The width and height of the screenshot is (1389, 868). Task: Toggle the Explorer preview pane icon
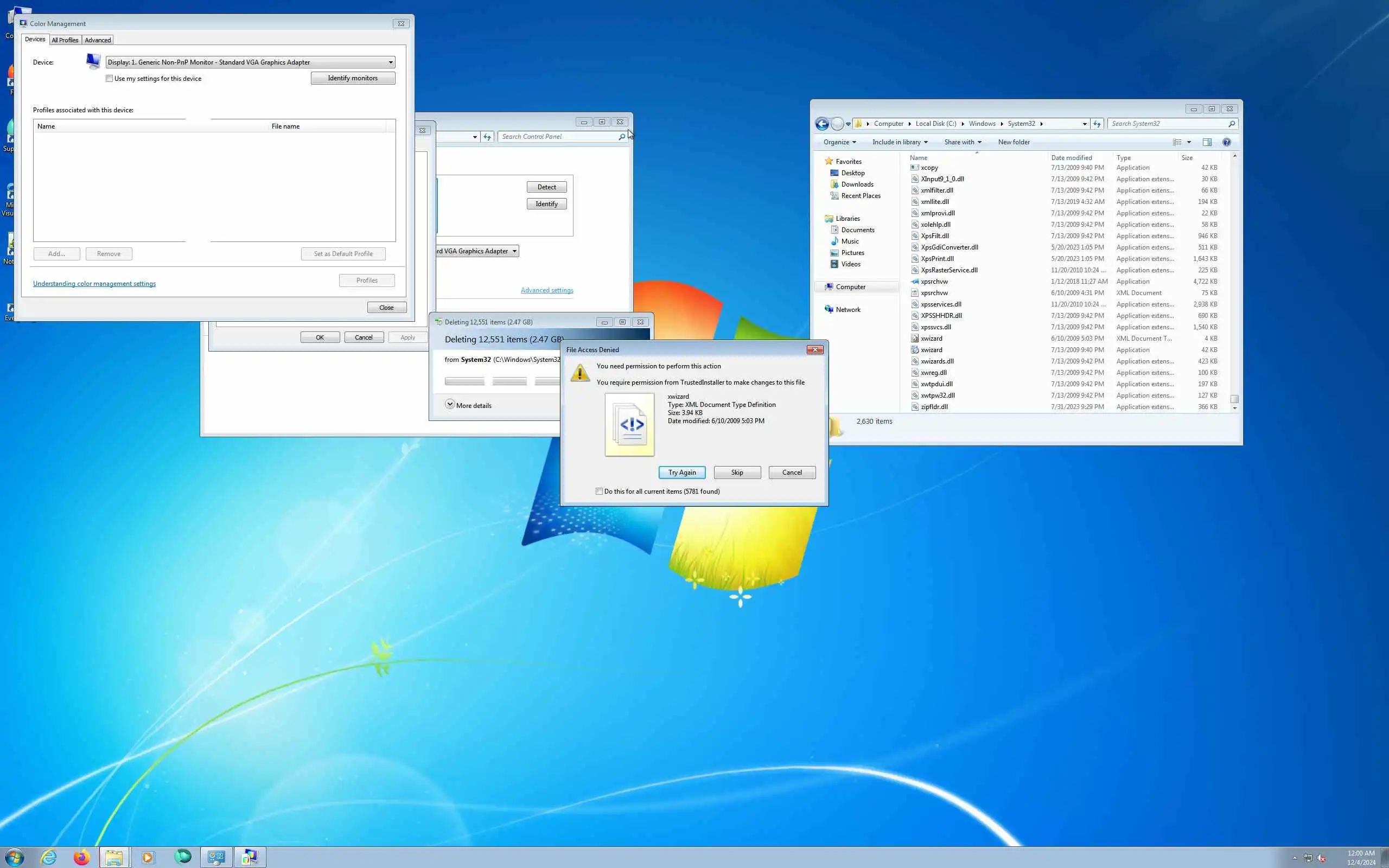click(x=1207, y=142)
